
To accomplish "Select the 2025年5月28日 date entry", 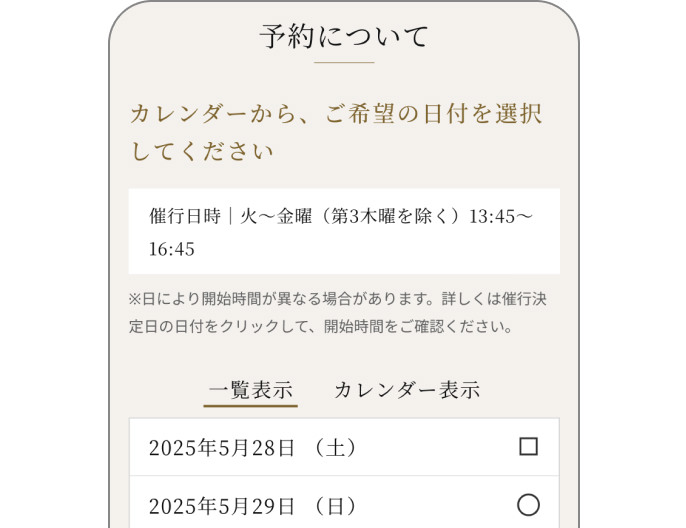I will coord(222,448).
